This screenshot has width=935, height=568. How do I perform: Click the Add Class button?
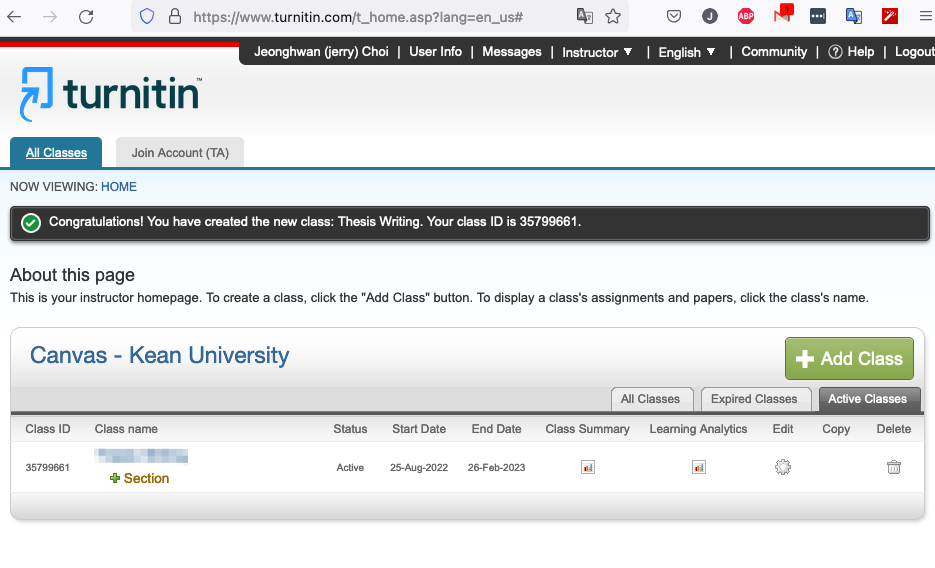849,359
